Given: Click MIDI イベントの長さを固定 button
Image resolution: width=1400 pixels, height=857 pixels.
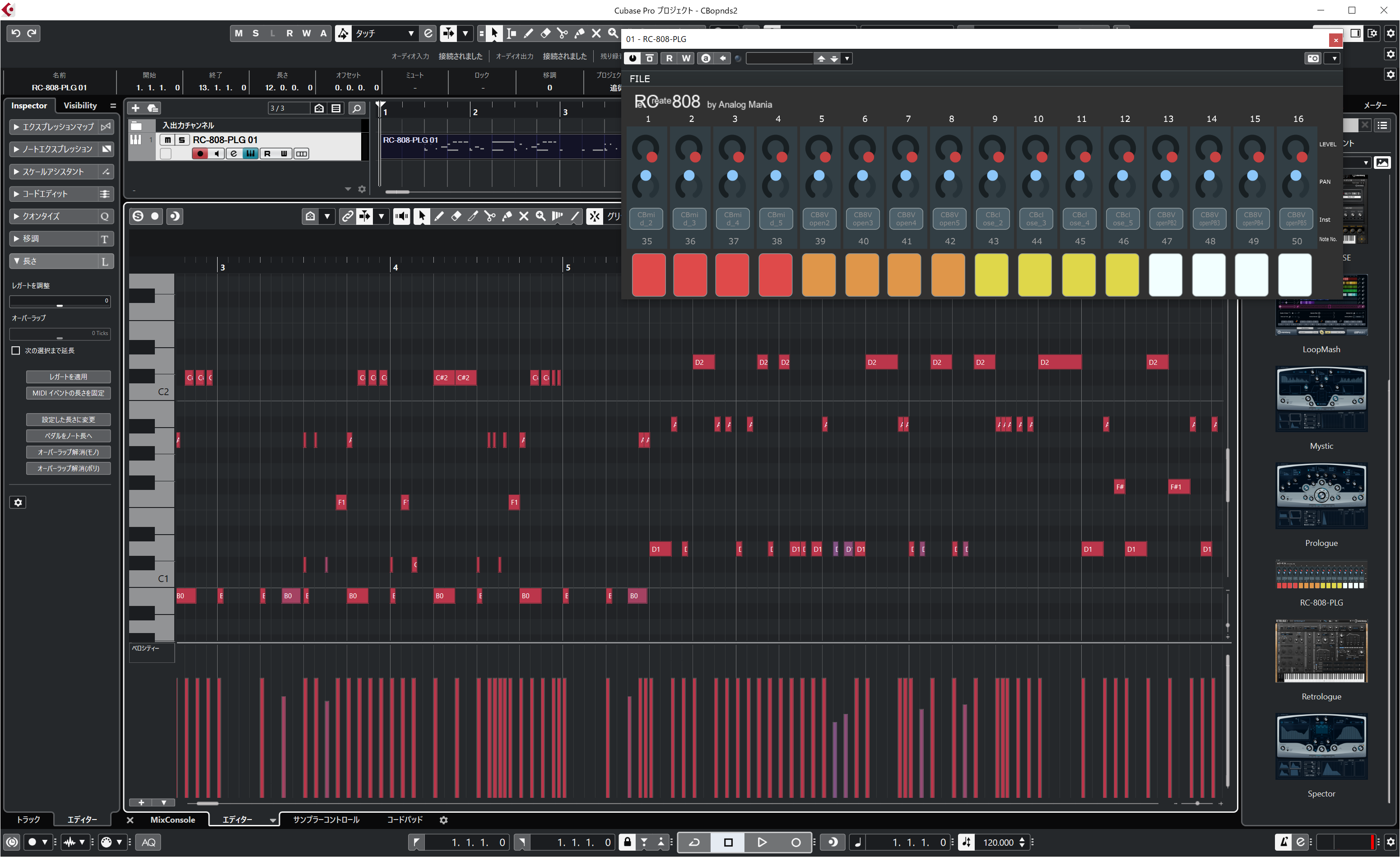Looking at the screenshot, I should 68,393.
